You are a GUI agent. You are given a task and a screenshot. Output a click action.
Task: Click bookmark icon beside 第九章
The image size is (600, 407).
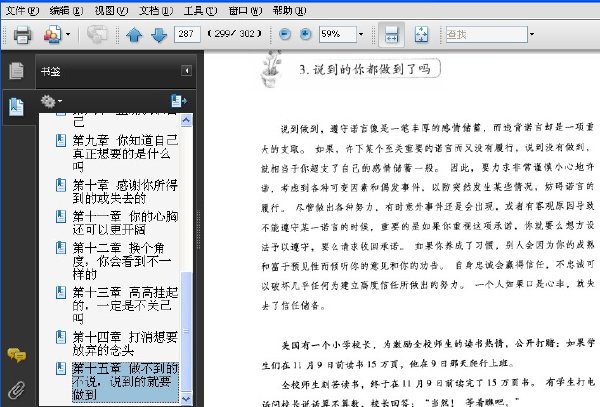pos(61,140)
